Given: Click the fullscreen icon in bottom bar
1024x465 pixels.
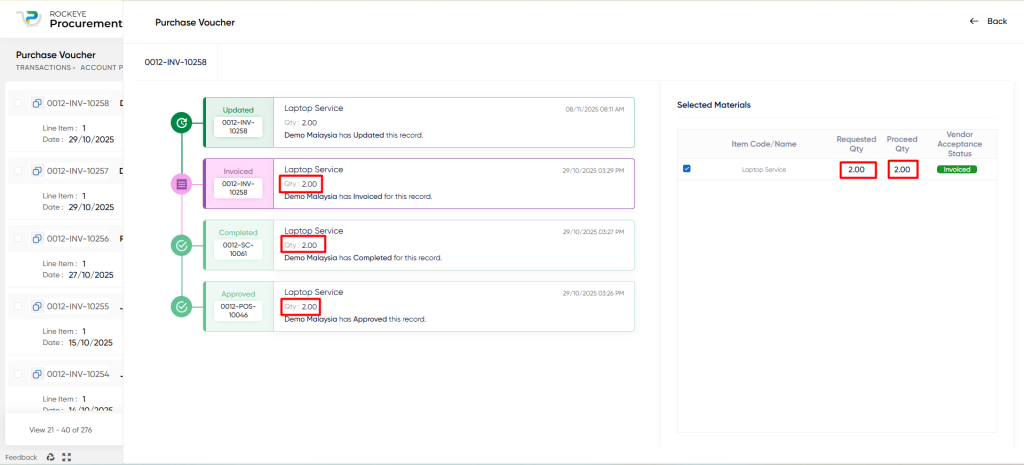Looking at the screenshot, I should 67,457.
